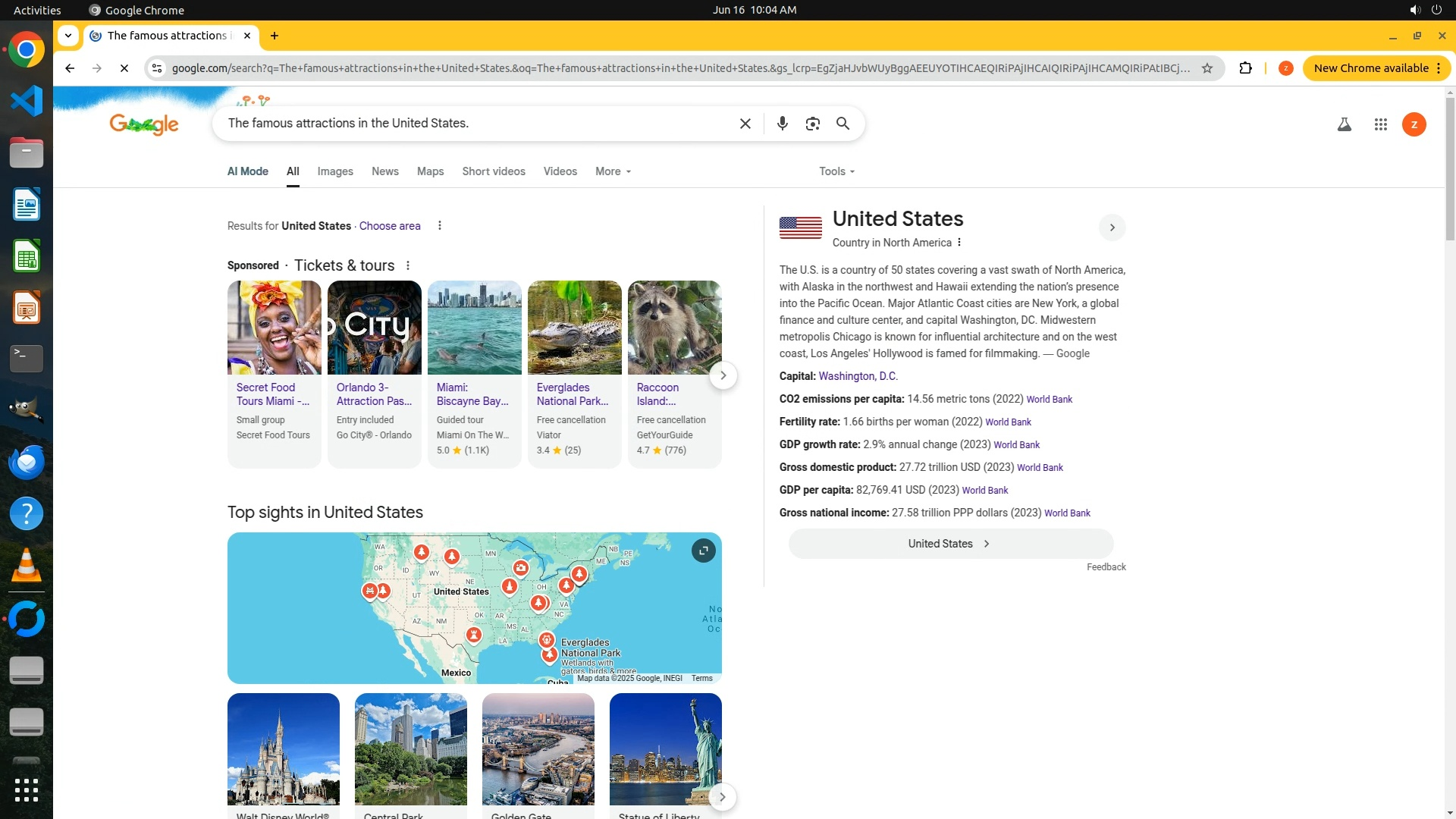Open the Tools dropdown
The image size is (1456, 819).
[x=836, y=171]
